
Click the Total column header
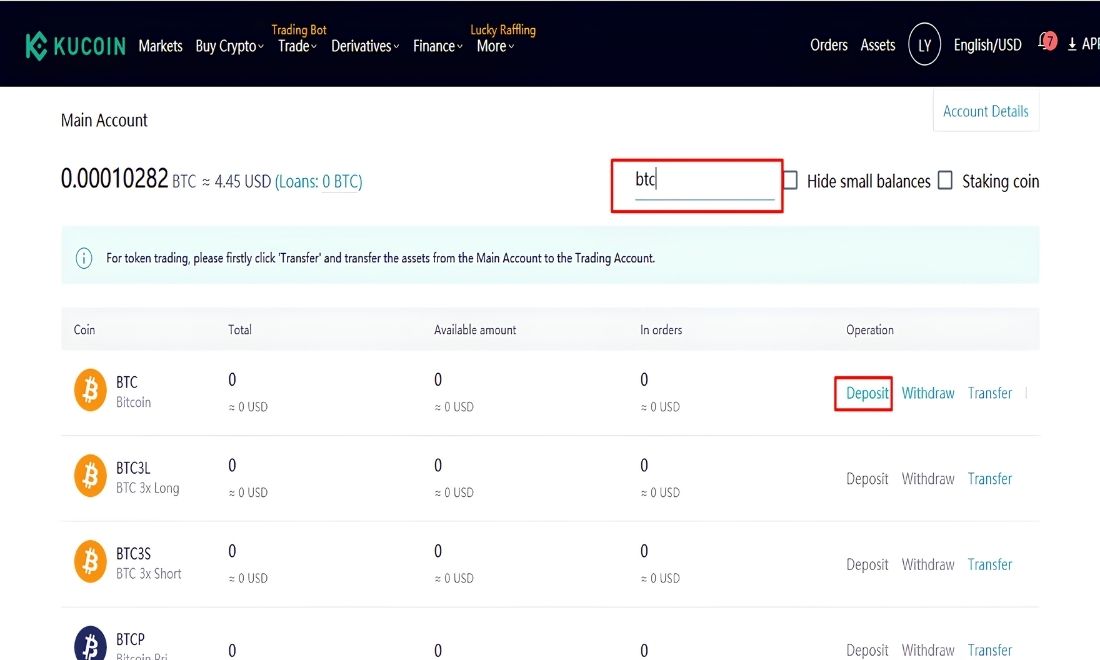coord(239,330)
